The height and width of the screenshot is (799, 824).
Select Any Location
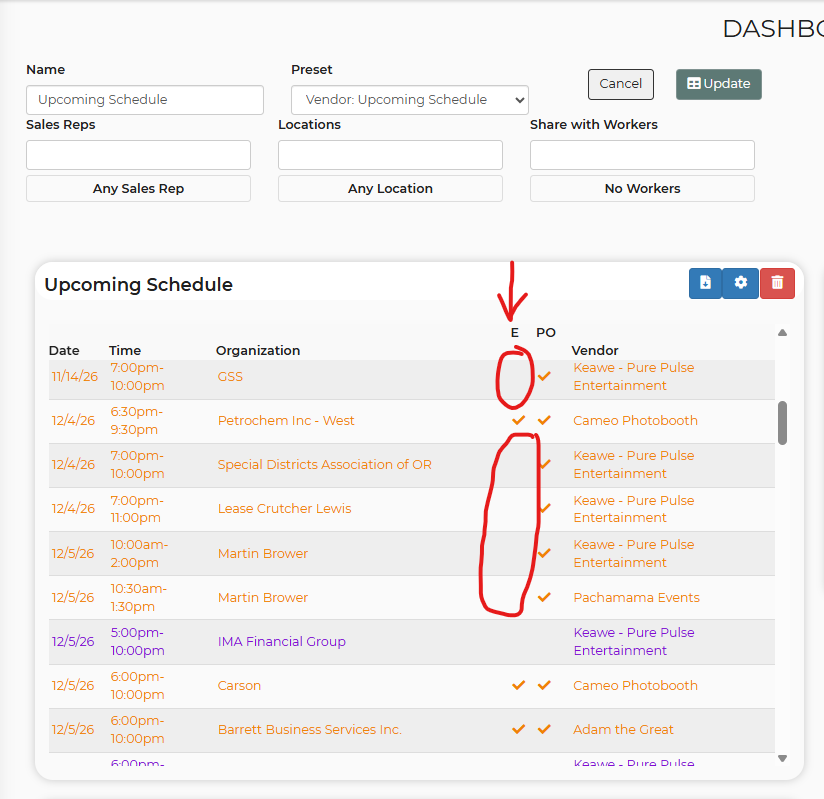390,189
